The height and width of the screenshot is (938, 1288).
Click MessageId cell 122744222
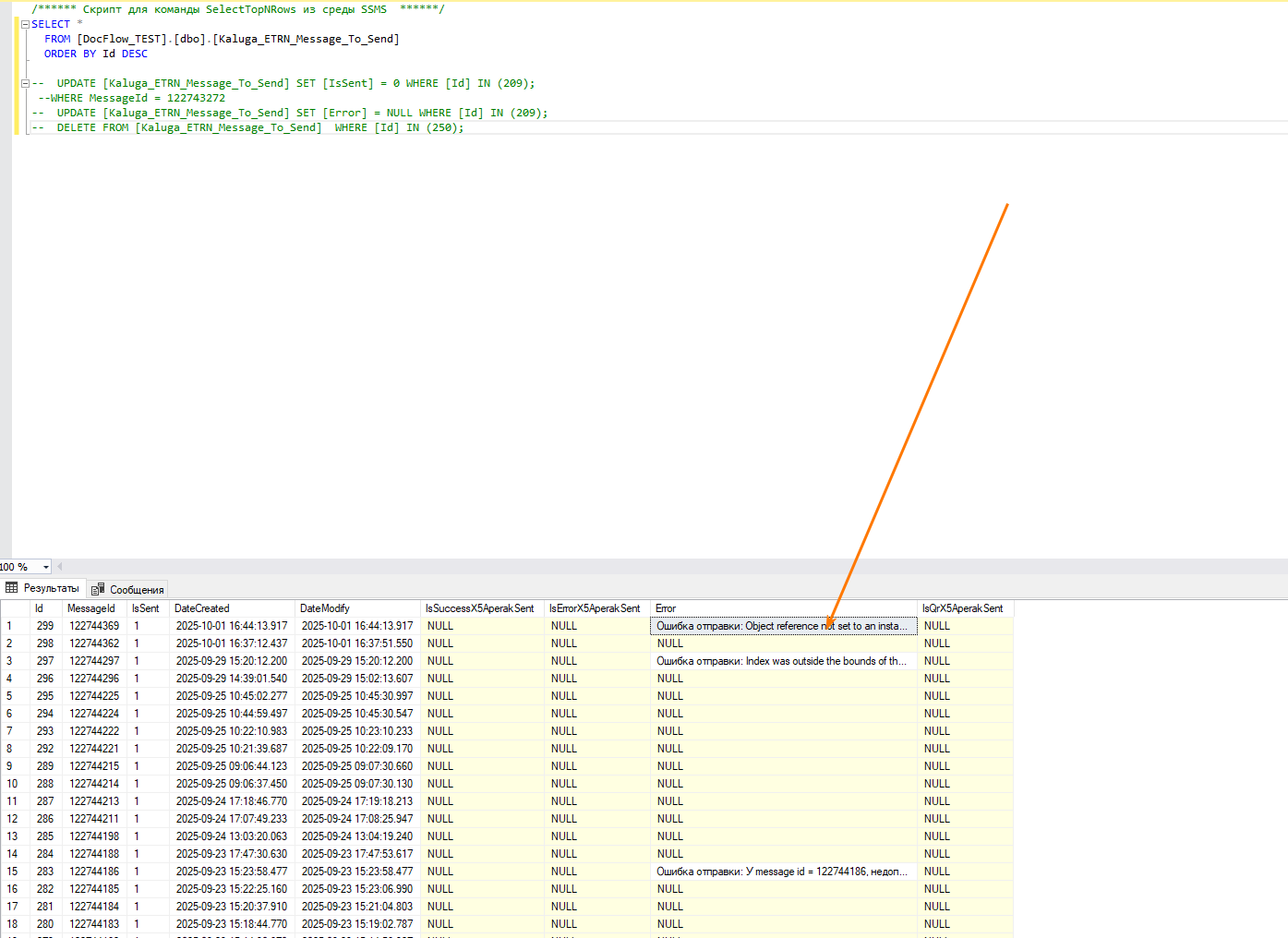[x=95, y=731]
